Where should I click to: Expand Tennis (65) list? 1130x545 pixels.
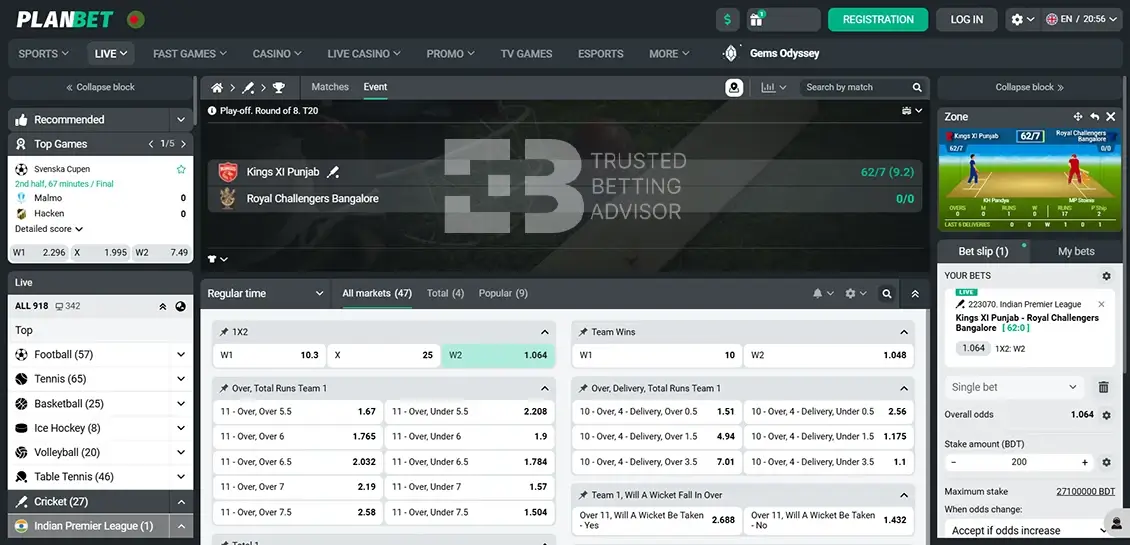tap(180, 379)
